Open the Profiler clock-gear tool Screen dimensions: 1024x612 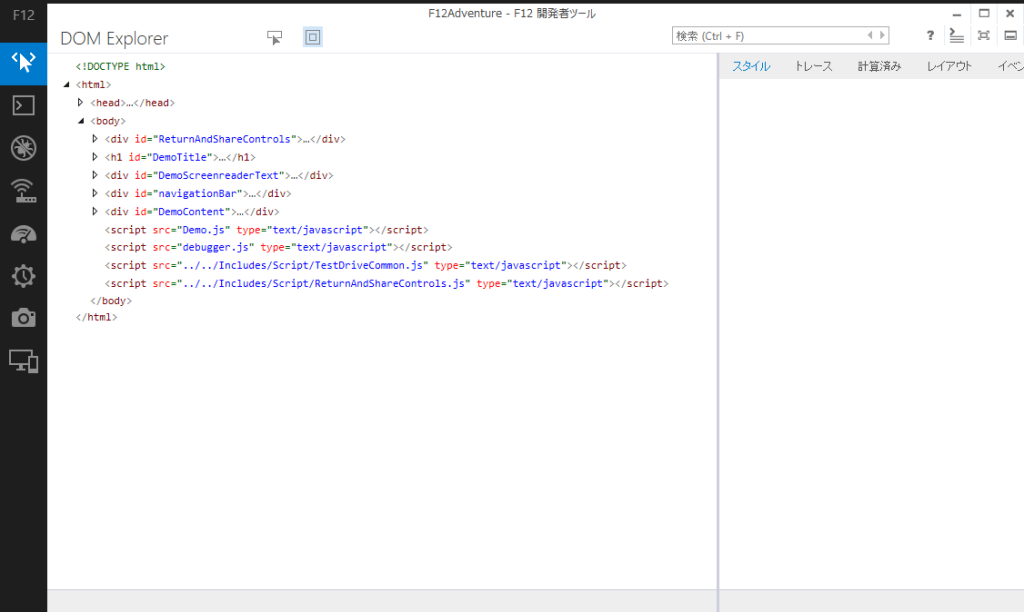pyautogui.click(x=24, y=276)
